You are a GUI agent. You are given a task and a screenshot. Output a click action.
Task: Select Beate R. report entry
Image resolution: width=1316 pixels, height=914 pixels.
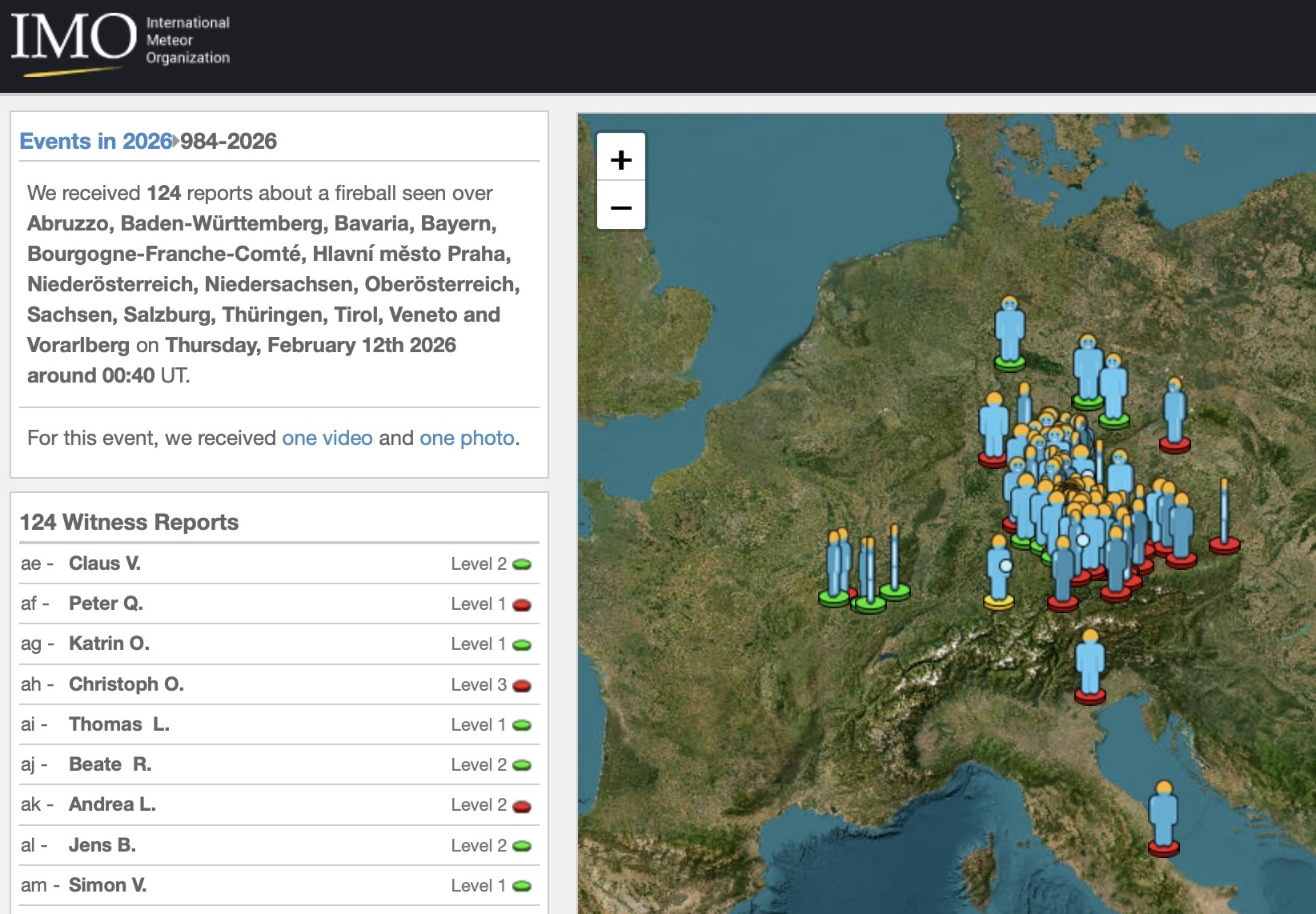click(110, 764)
